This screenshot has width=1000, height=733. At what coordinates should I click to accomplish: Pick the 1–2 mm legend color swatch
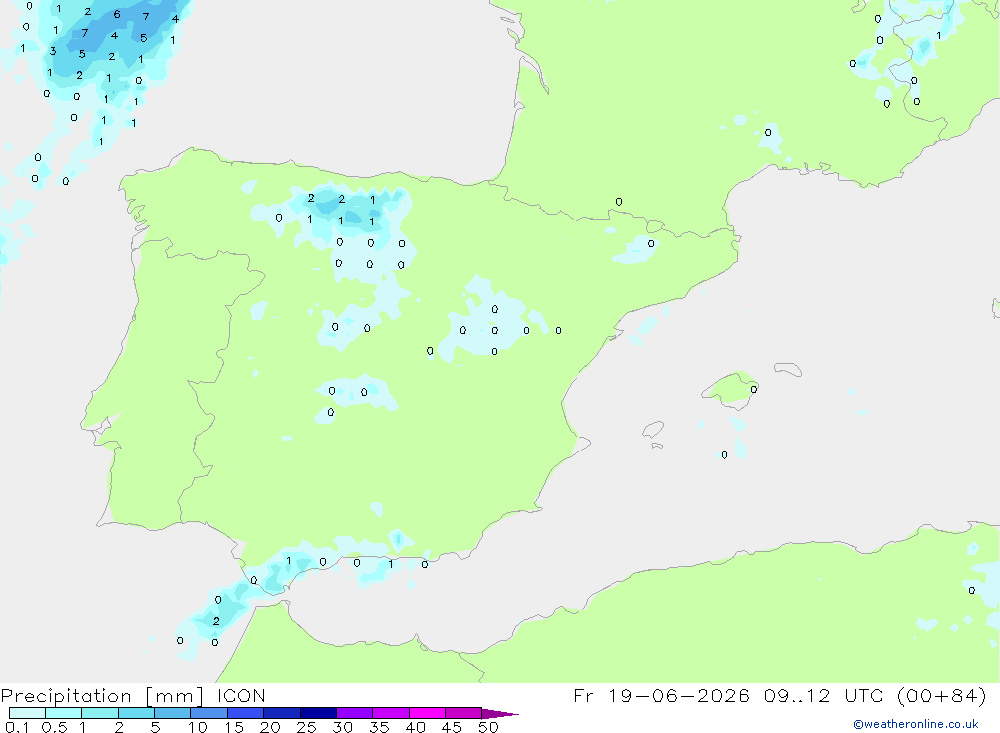pos(100,713)
